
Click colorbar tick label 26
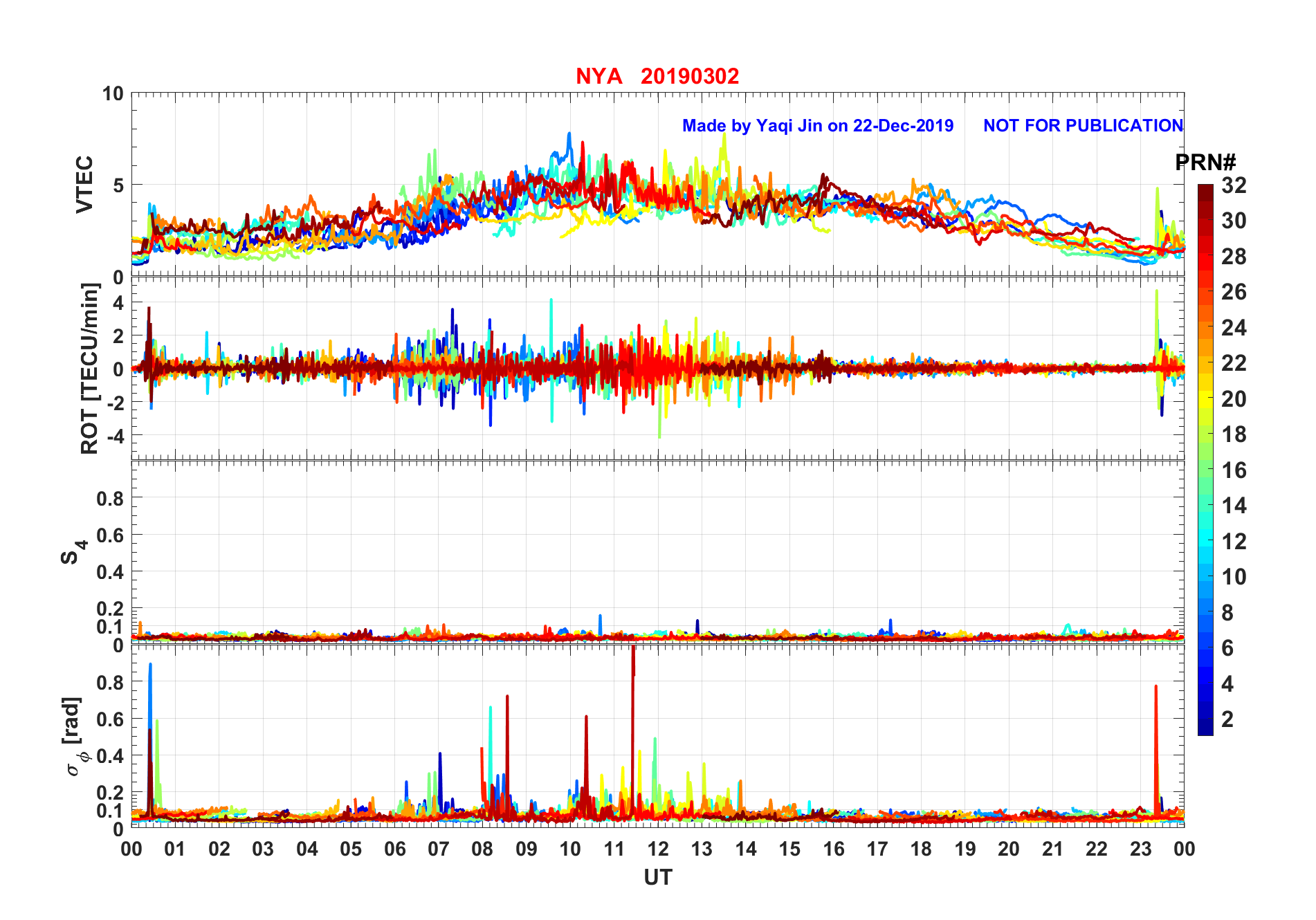pos(1234,292)
